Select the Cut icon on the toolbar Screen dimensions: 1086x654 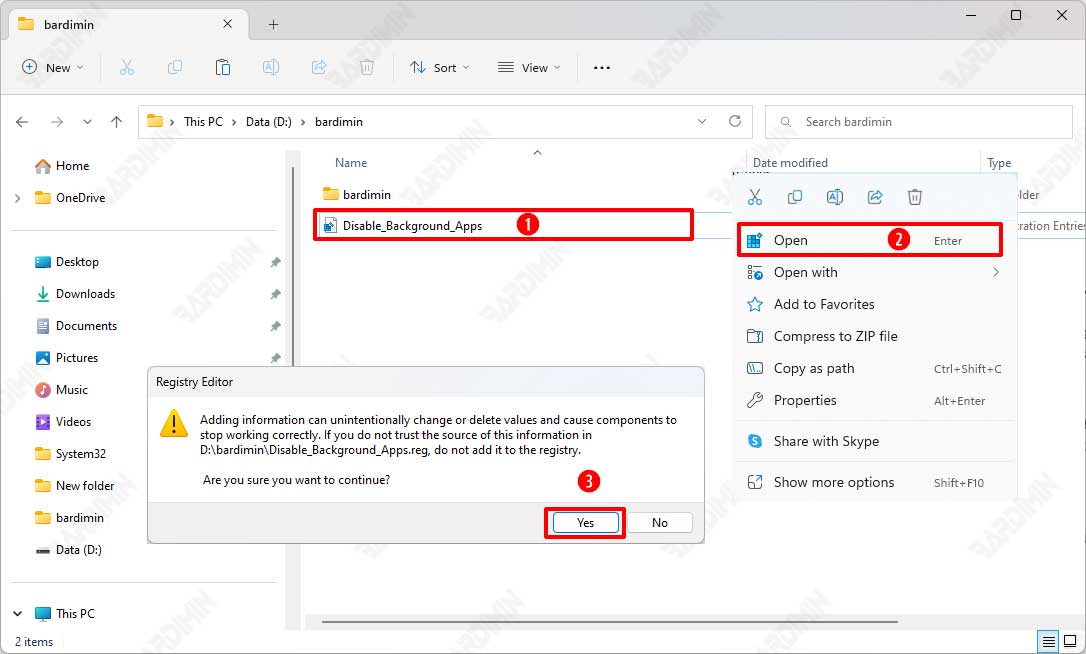pyautogui.click(x=126, y=67)
